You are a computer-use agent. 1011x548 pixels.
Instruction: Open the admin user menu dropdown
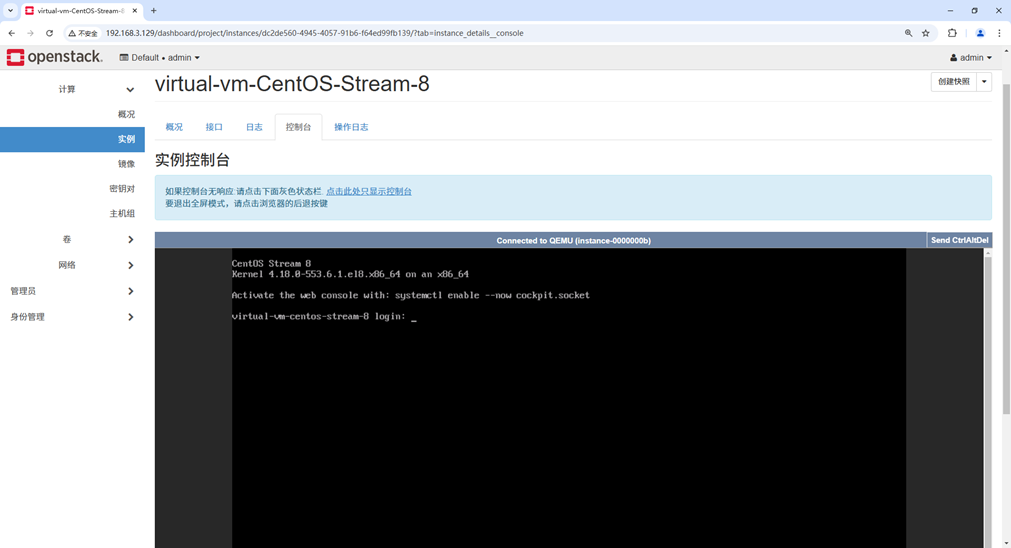pyautogui.click(x=970, y=57)
